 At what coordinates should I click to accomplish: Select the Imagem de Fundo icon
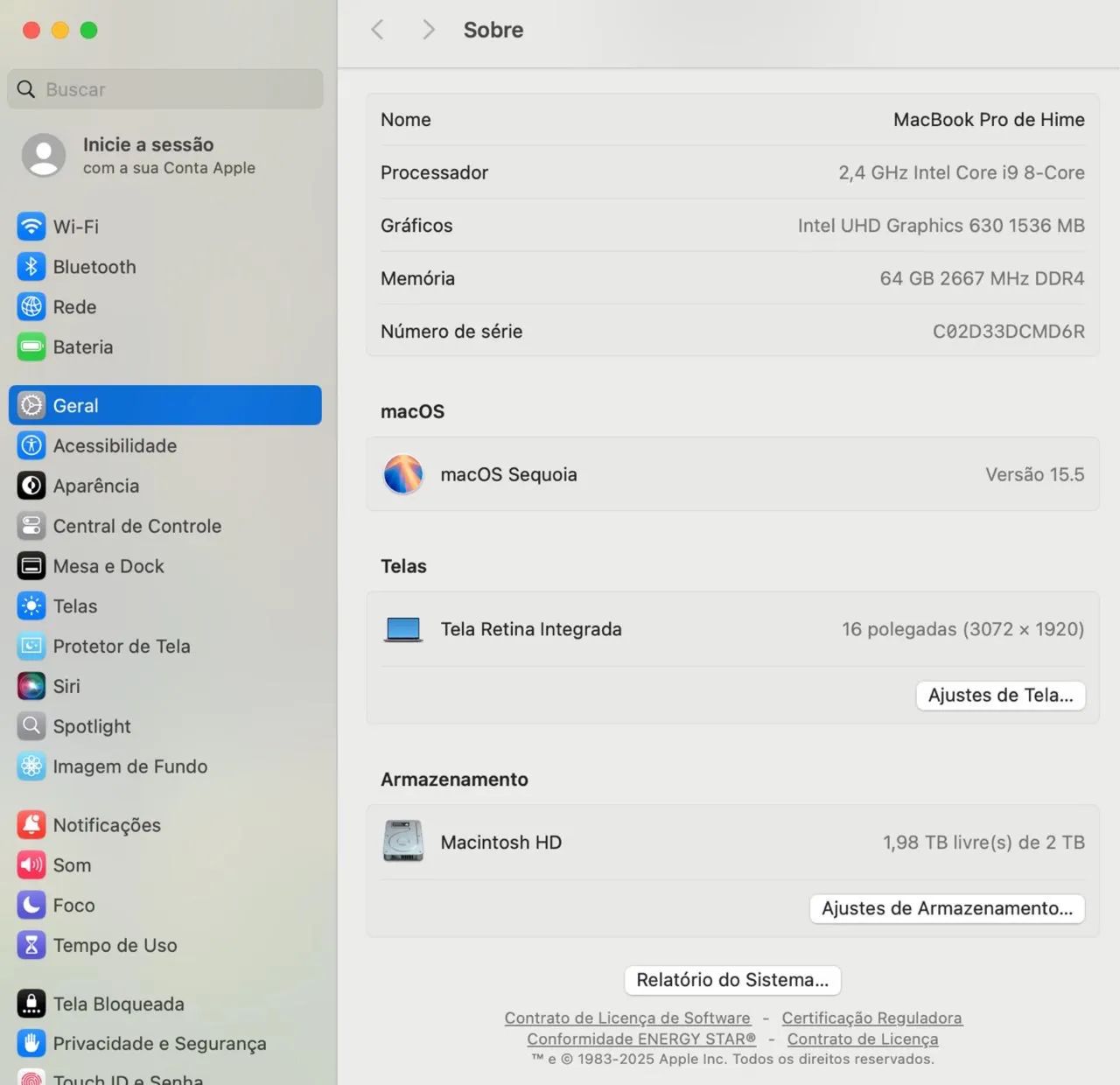pos(31,766)
